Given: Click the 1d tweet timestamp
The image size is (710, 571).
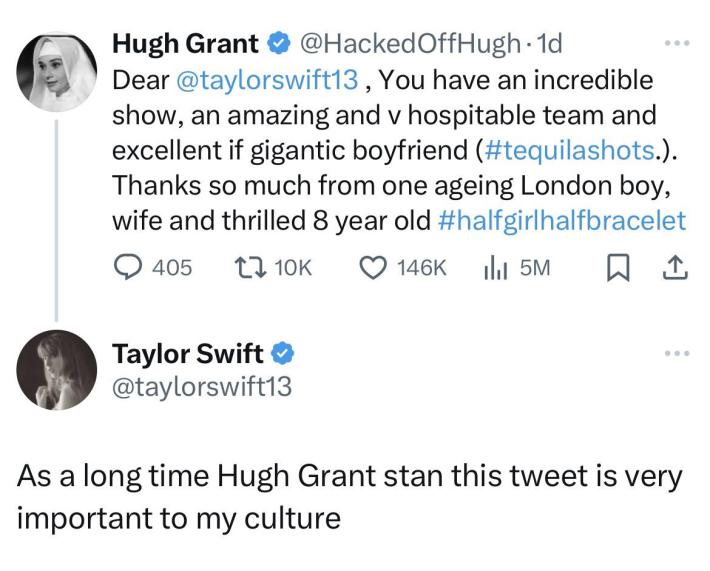Looking at the screenshot, I should coord(550,44).
